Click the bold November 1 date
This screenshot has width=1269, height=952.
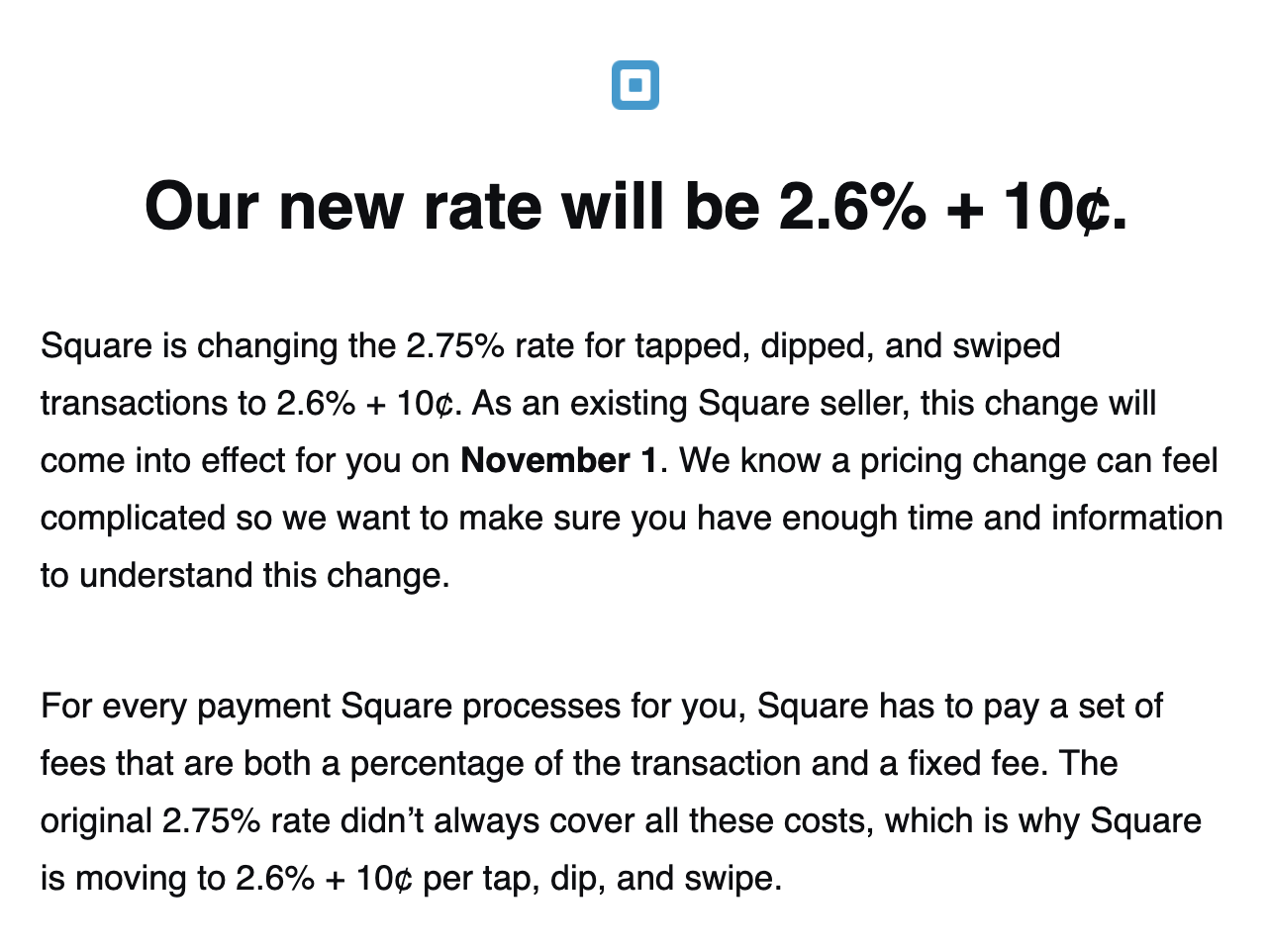[558, 460]
